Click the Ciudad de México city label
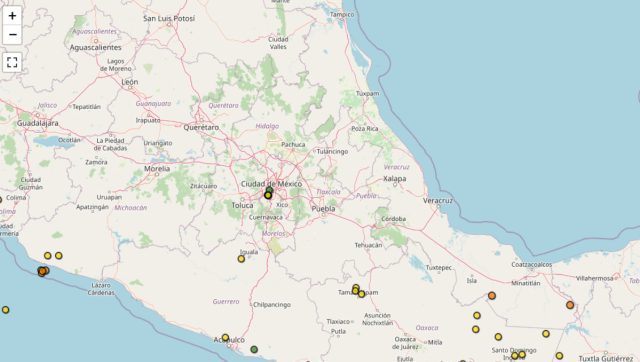Screen dimensions: 640x362 (271, 184)
